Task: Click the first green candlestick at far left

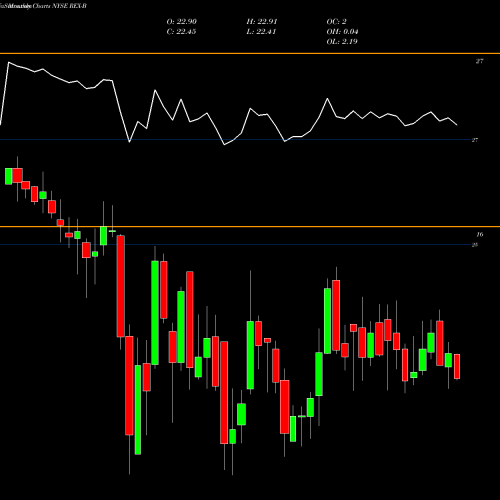Action: (9, 176)
